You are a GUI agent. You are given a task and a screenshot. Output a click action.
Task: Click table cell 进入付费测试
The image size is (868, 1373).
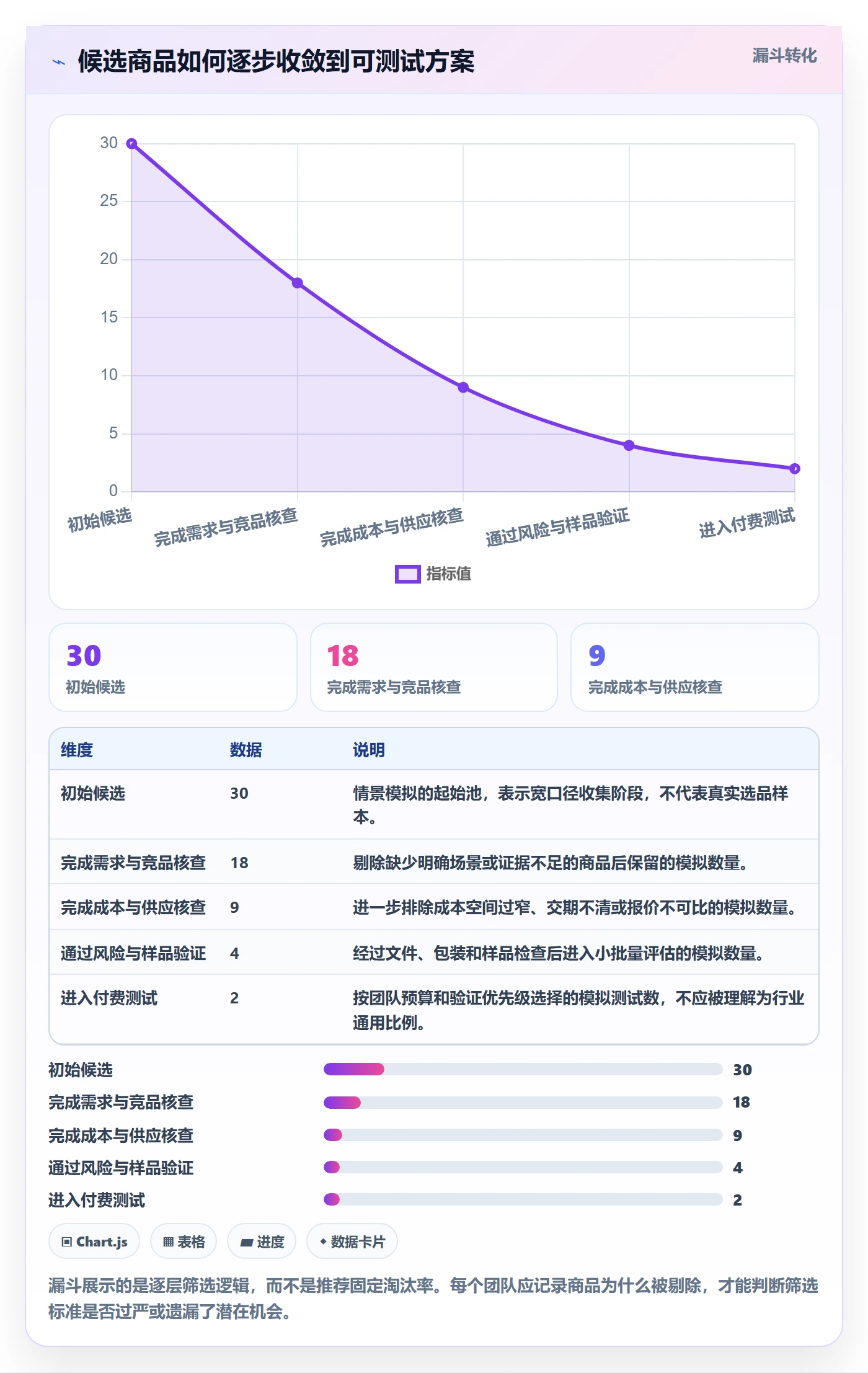109,998
